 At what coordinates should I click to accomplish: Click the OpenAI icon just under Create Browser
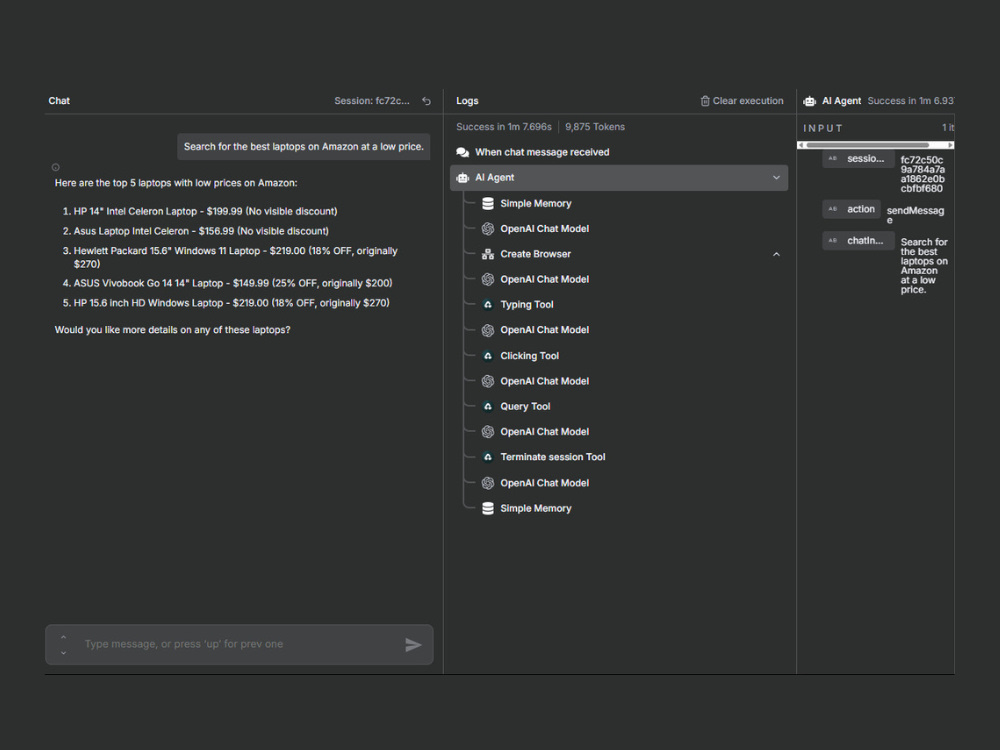point(488,279)
